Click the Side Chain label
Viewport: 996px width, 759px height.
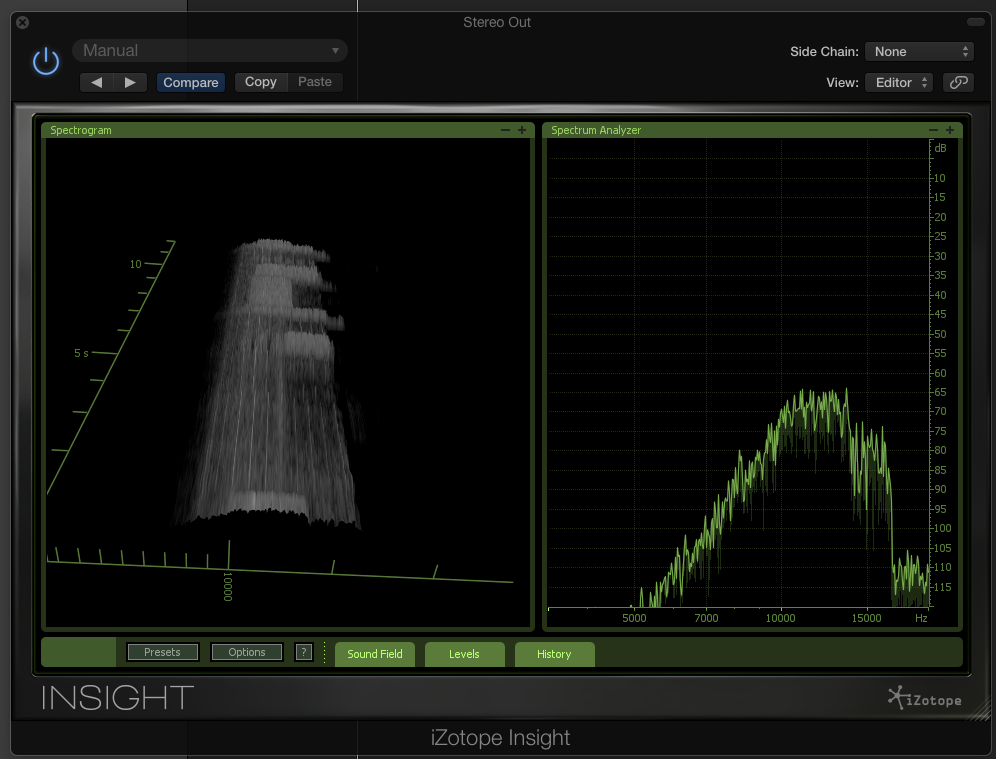coord(824,51)
